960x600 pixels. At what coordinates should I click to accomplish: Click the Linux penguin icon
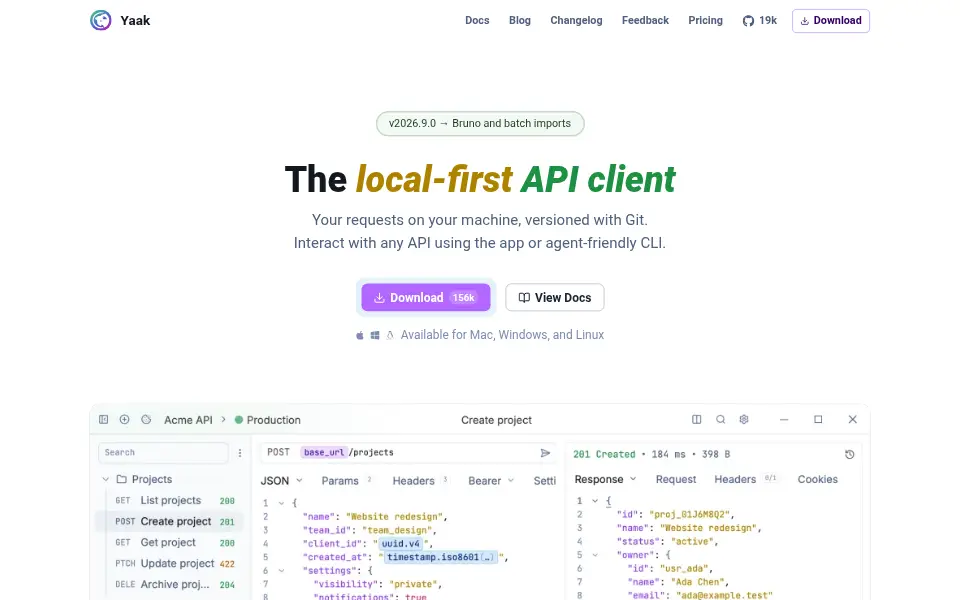(x=390, y=335)
